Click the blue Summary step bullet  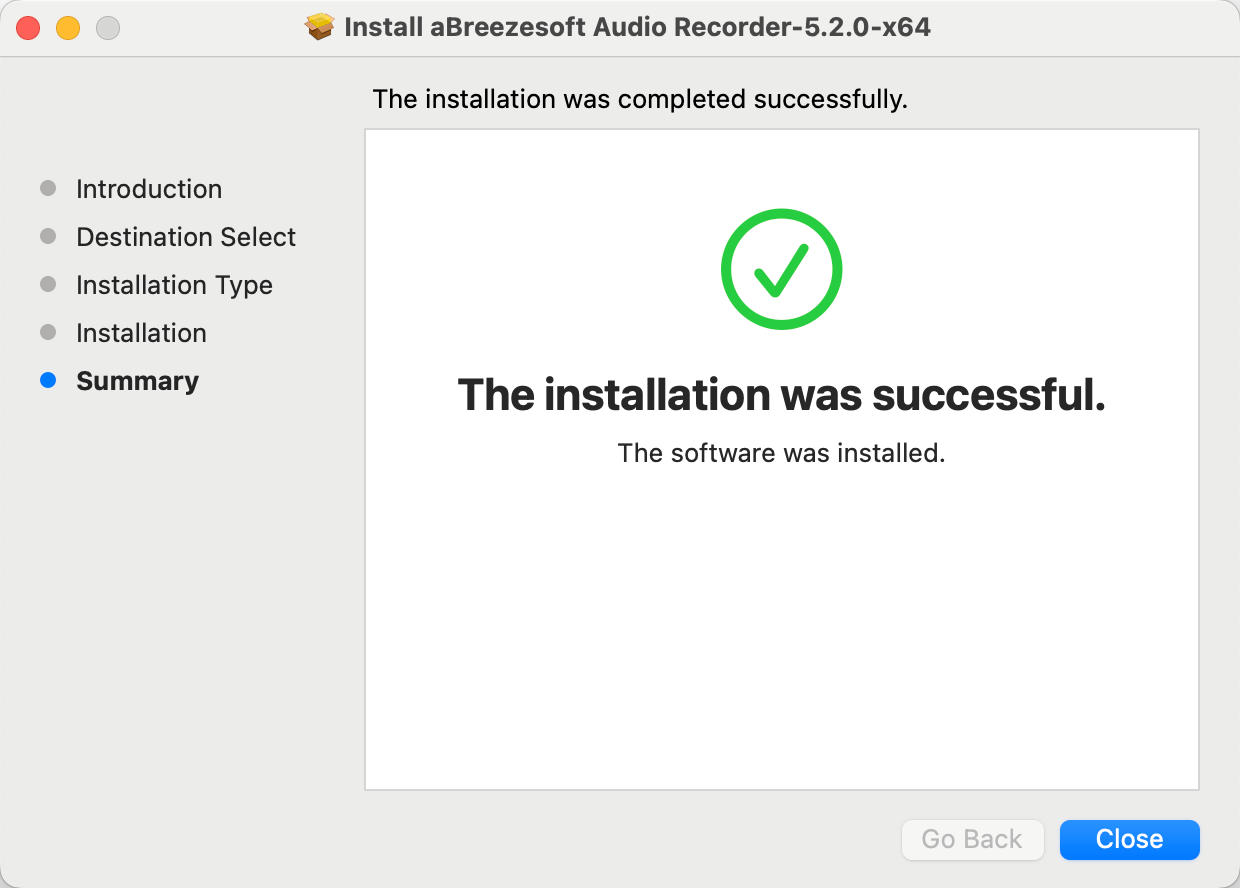47,380
